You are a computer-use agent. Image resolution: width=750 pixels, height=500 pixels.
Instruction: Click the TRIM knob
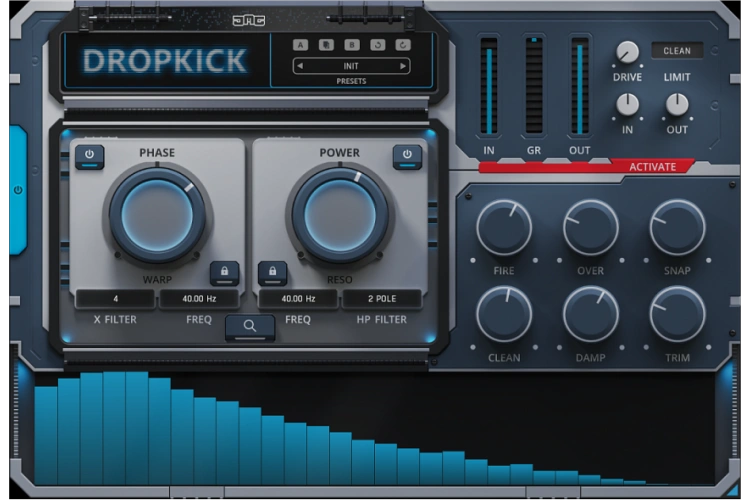pos(677,314)
